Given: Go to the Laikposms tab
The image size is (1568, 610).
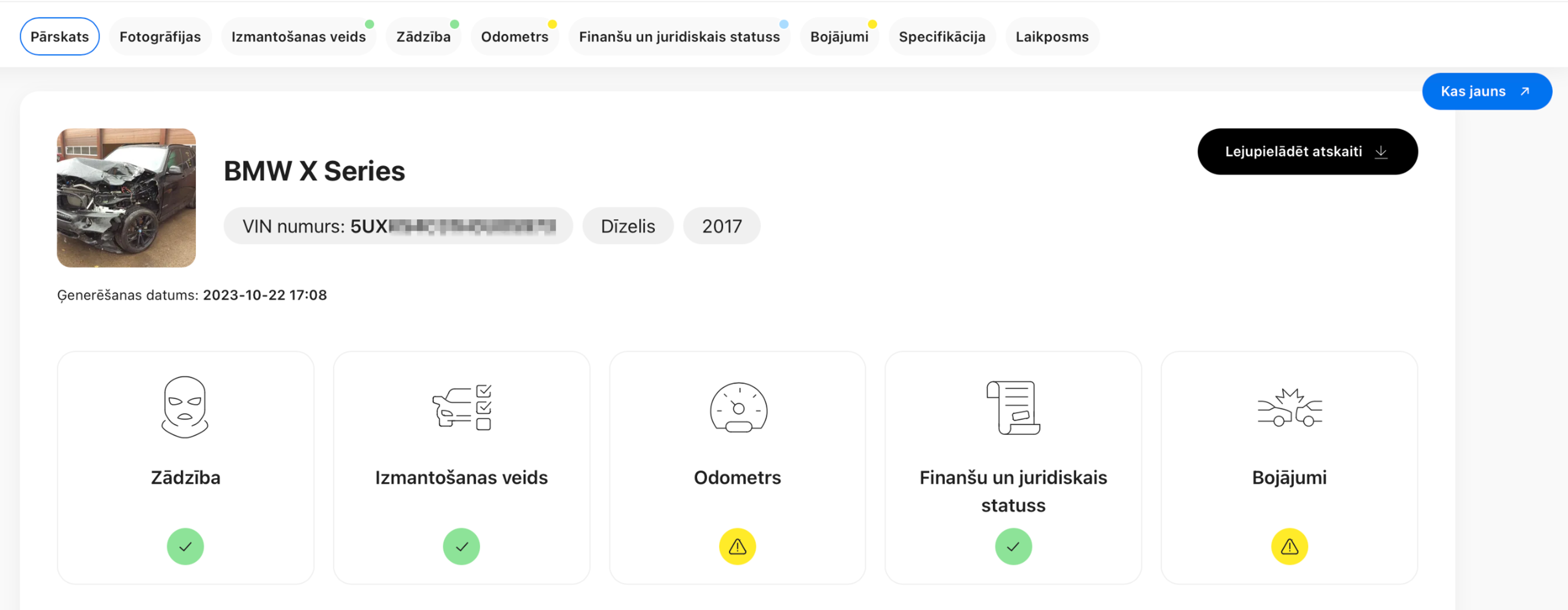Looking at the screenshot, I should click(x=1052, y=36).
